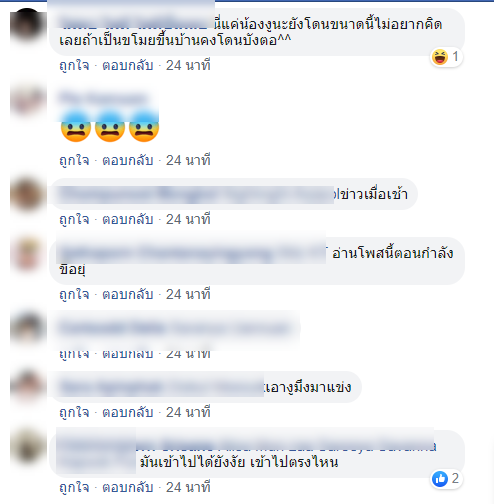
Task: Open the laughing reaction count on first comment
Action: [x=446, y=57]
